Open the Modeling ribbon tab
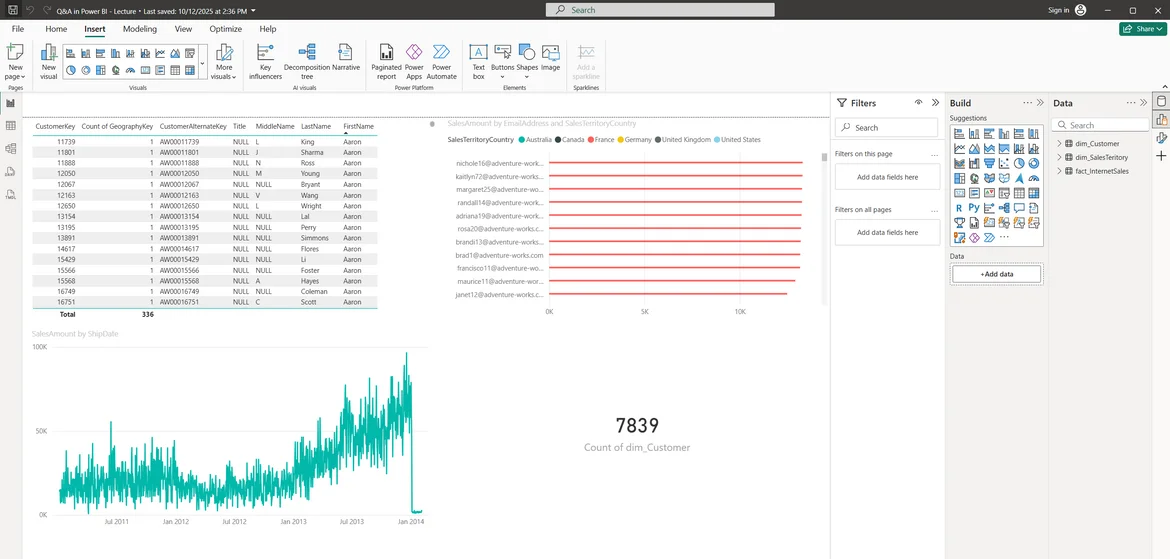This screenshot has width=1170, height=559. tap(140, 29)
